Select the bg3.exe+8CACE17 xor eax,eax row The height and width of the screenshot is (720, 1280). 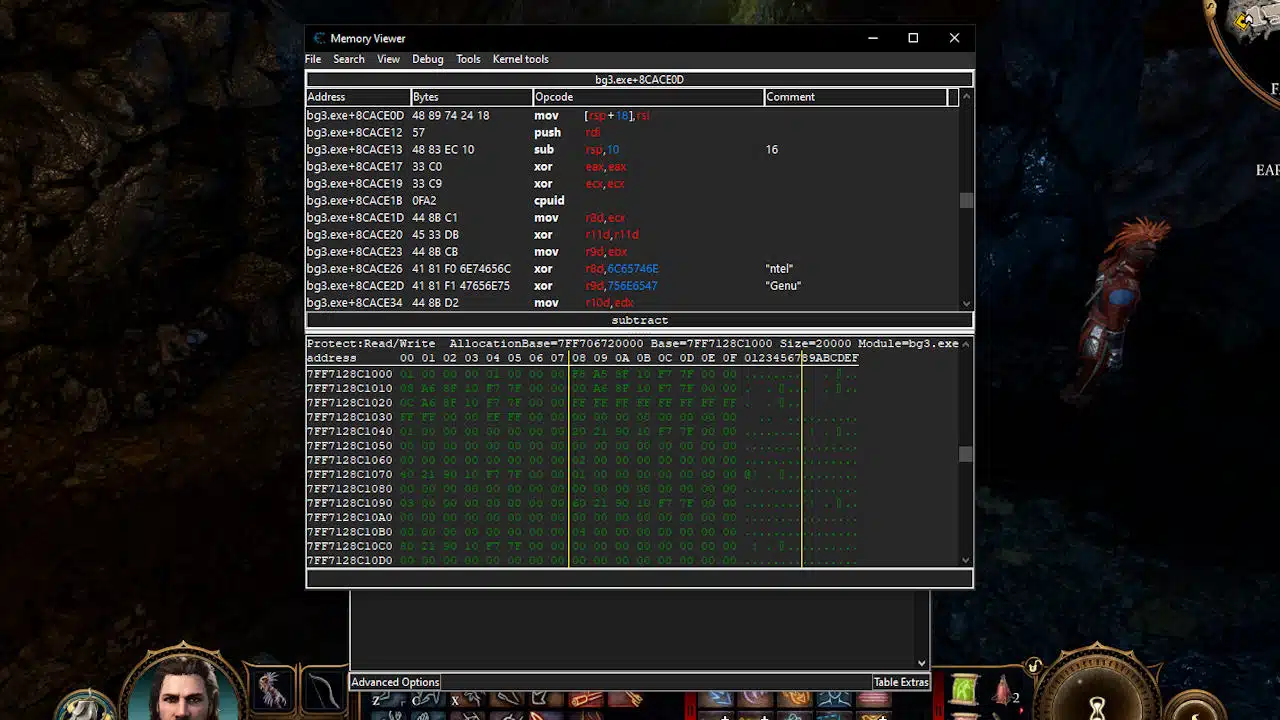click(x=632, y=167)
